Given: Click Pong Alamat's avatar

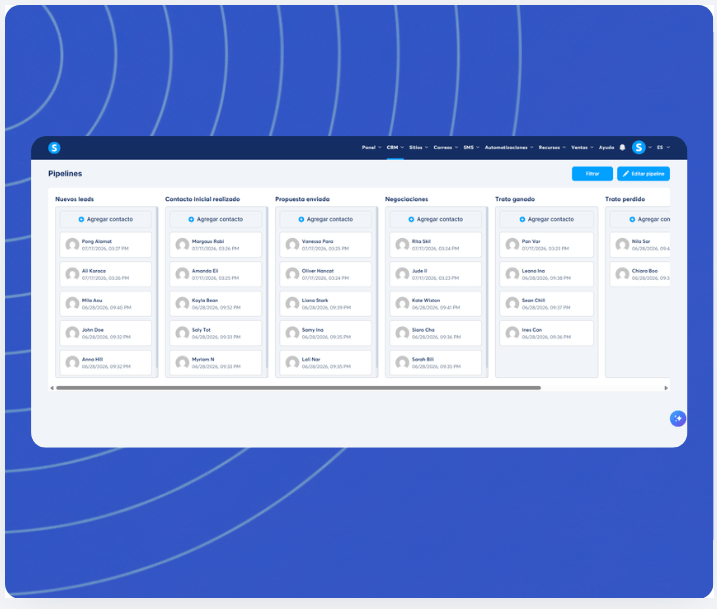Looking at the screenshot, I should pos(72,245).
